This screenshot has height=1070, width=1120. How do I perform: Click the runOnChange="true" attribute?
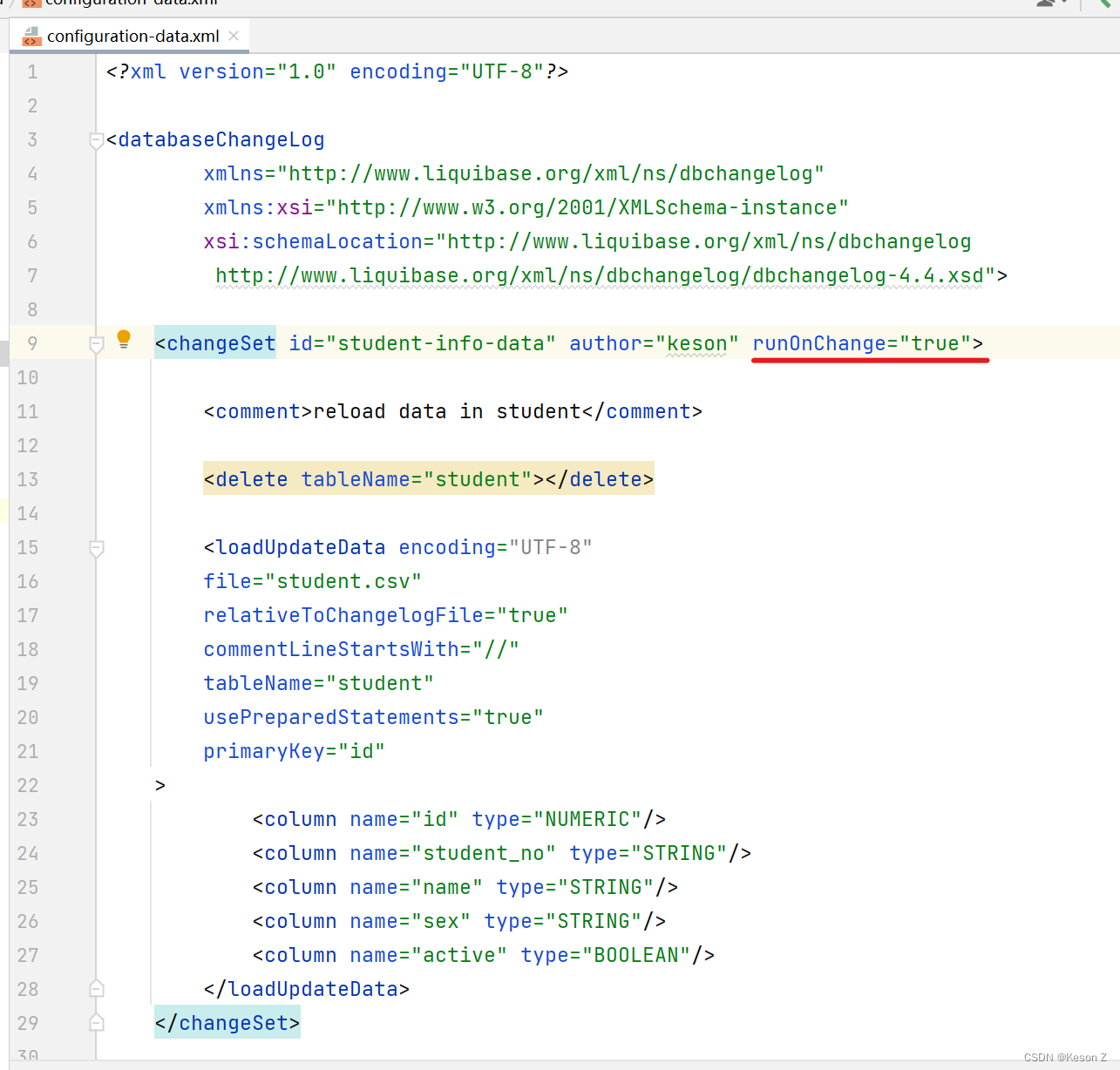[x=861, y=343]
